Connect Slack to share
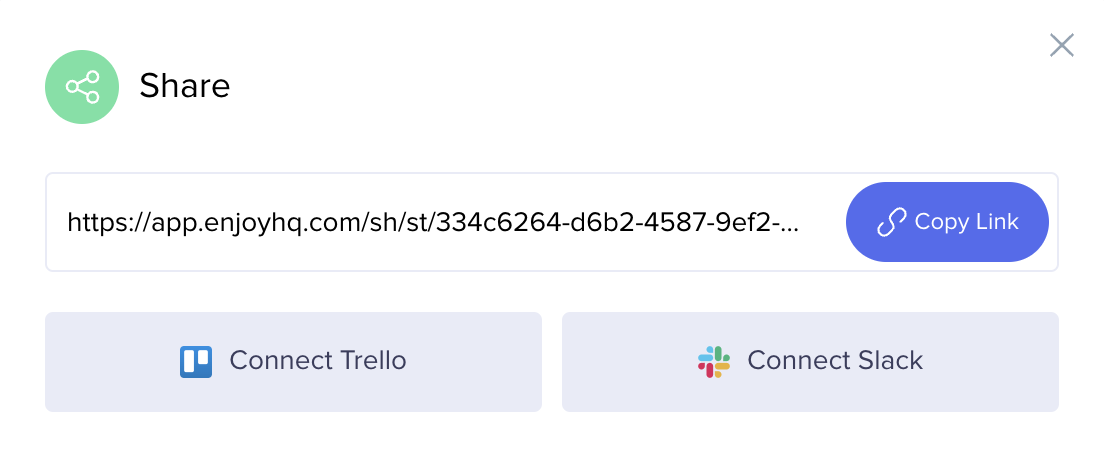Image resolution: width=1104 pixels, height=452 pixels. [x=810, y=361]
